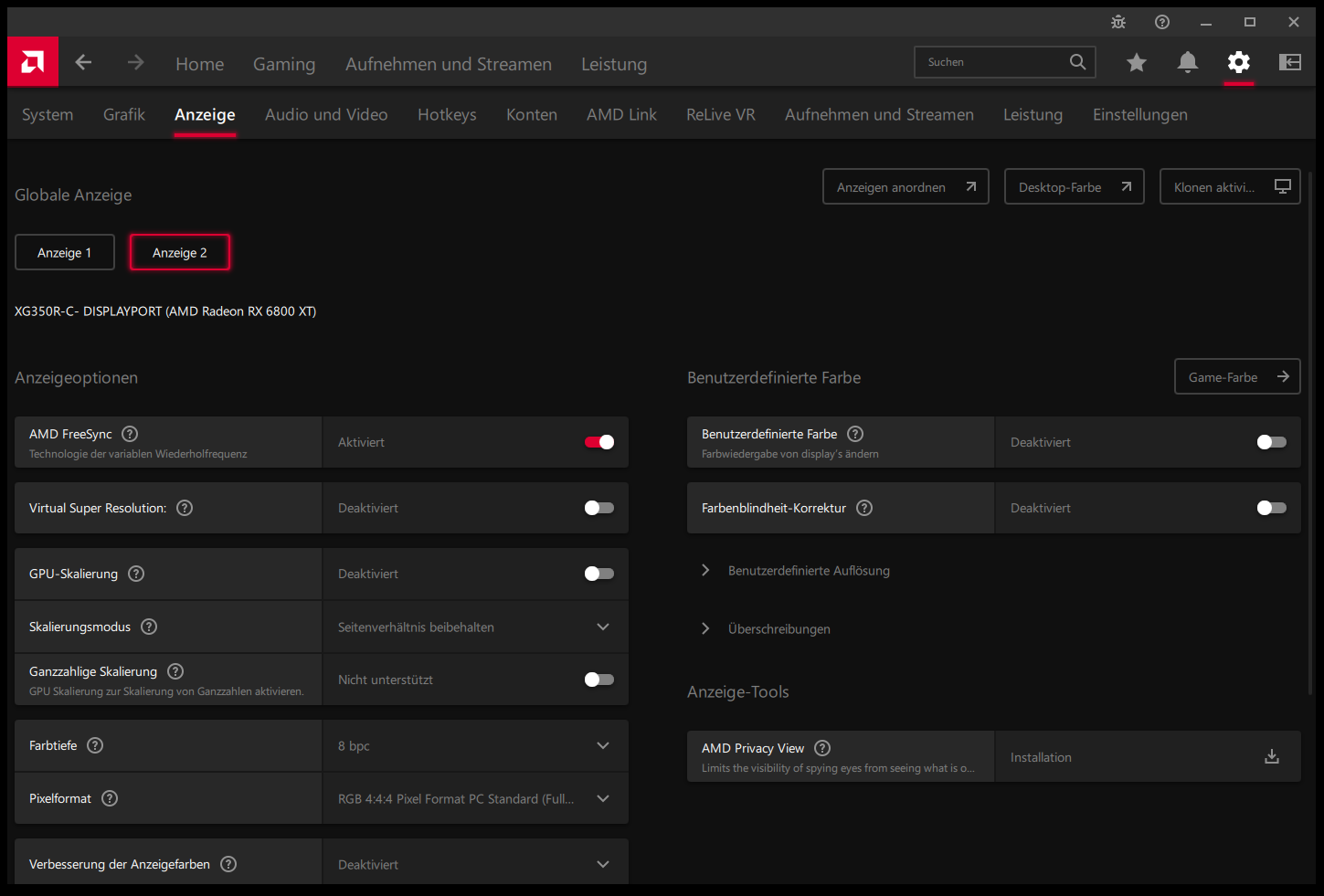This screenshot has width=1324, height=896.
Task: Open Farbtiefe 8 bpc dropdown
Action: 475,745
